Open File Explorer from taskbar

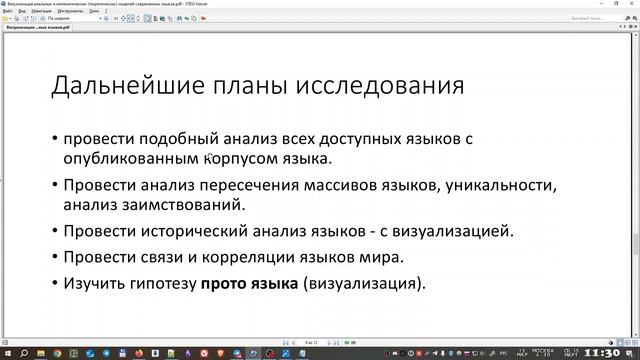click(x=41, y=353)
